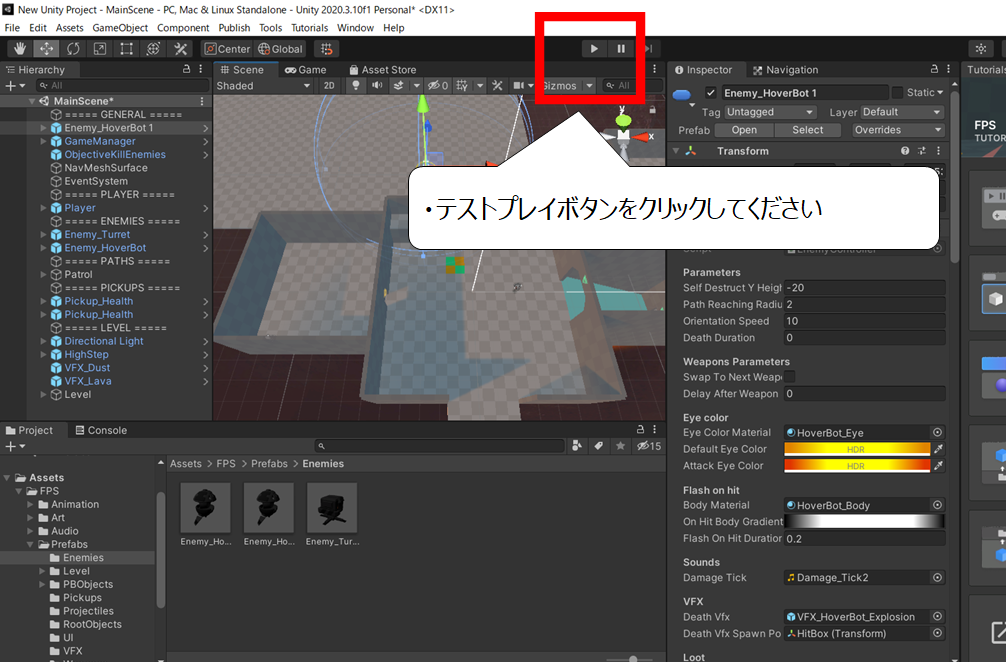Viewport: 1006px width, 662px height.
Task: Click the prefab Select button
Action: pyautogui.click(x=808, y=130)
